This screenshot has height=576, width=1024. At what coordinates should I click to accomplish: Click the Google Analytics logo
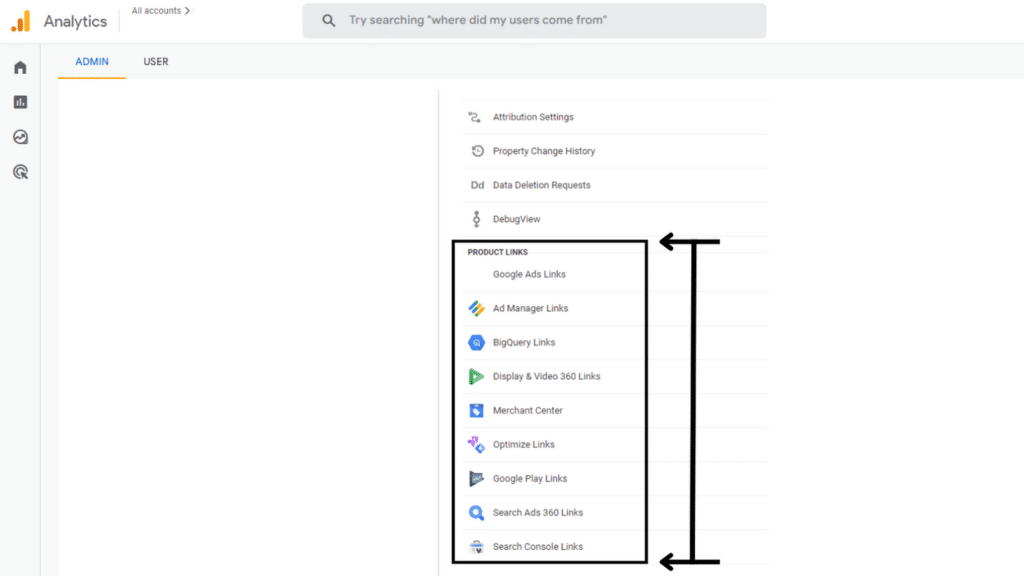pos(22,19)
